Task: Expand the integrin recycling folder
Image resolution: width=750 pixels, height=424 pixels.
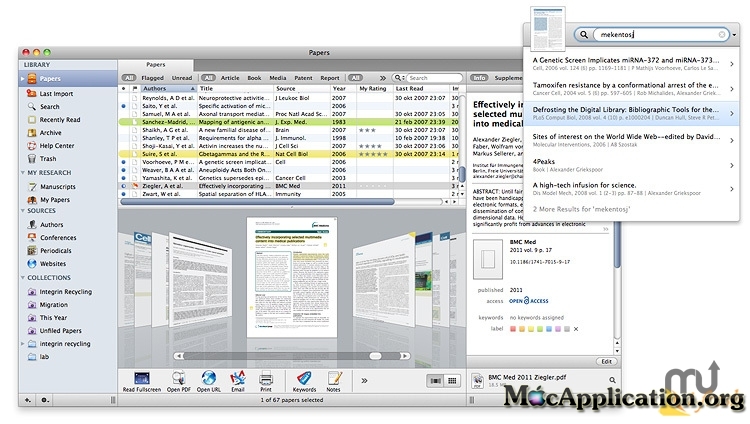Action: pyautogui.click(x=22, y=344)
